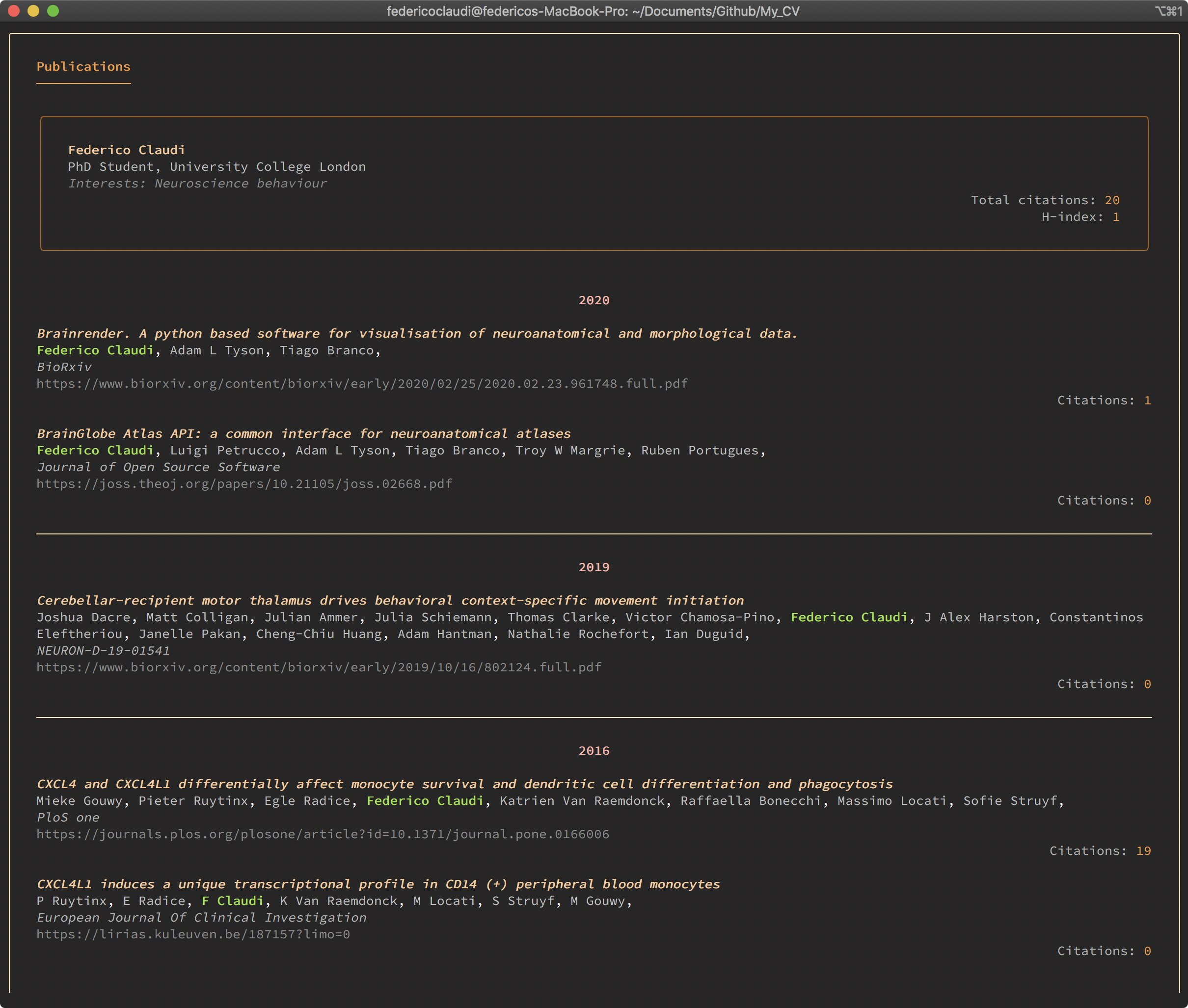
Task: Open the joss.theoj.org paper link
Action: click(244, 483)
